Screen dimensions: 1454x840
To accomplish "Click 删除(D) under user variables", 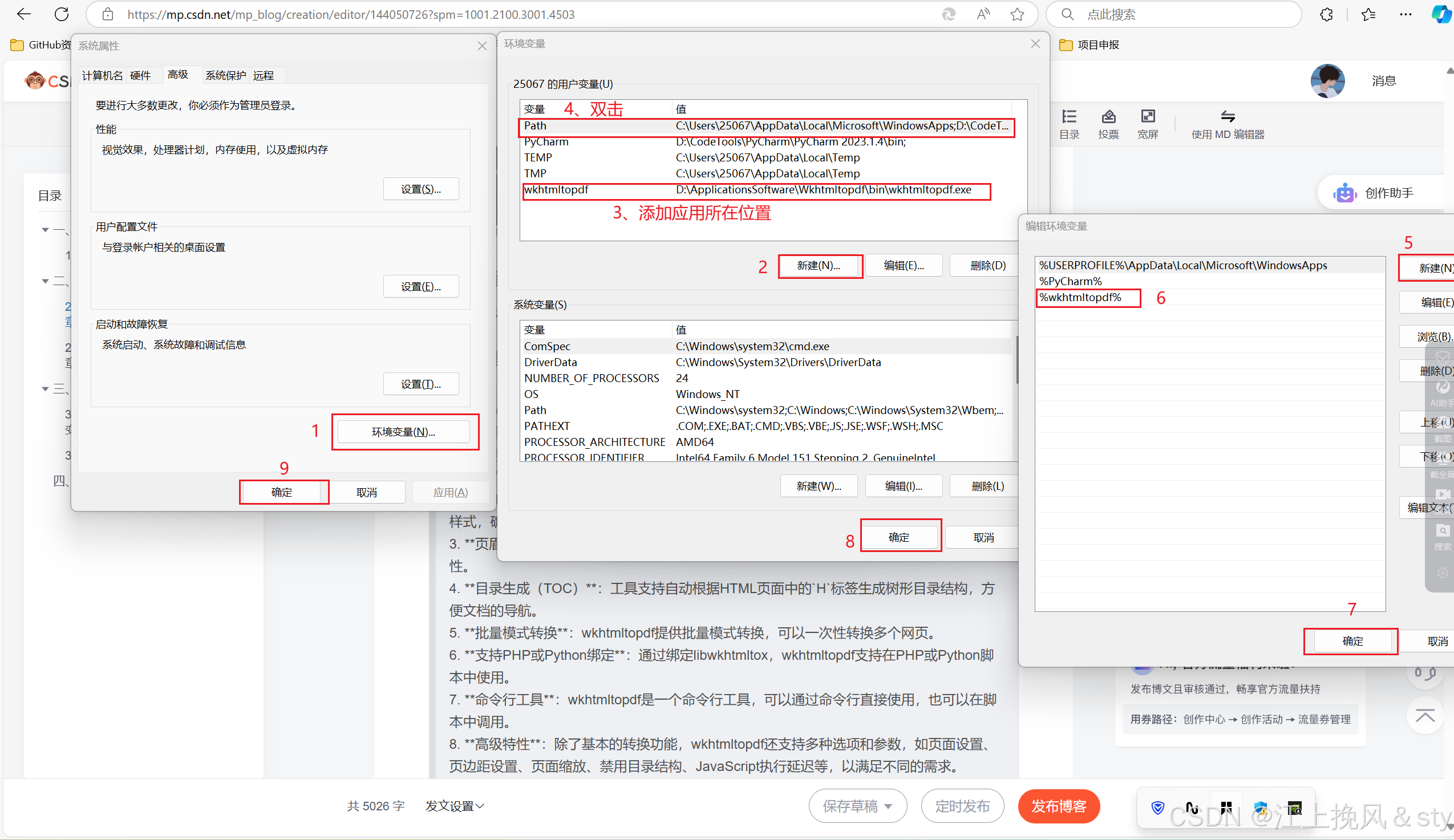I will pos(988,265).
